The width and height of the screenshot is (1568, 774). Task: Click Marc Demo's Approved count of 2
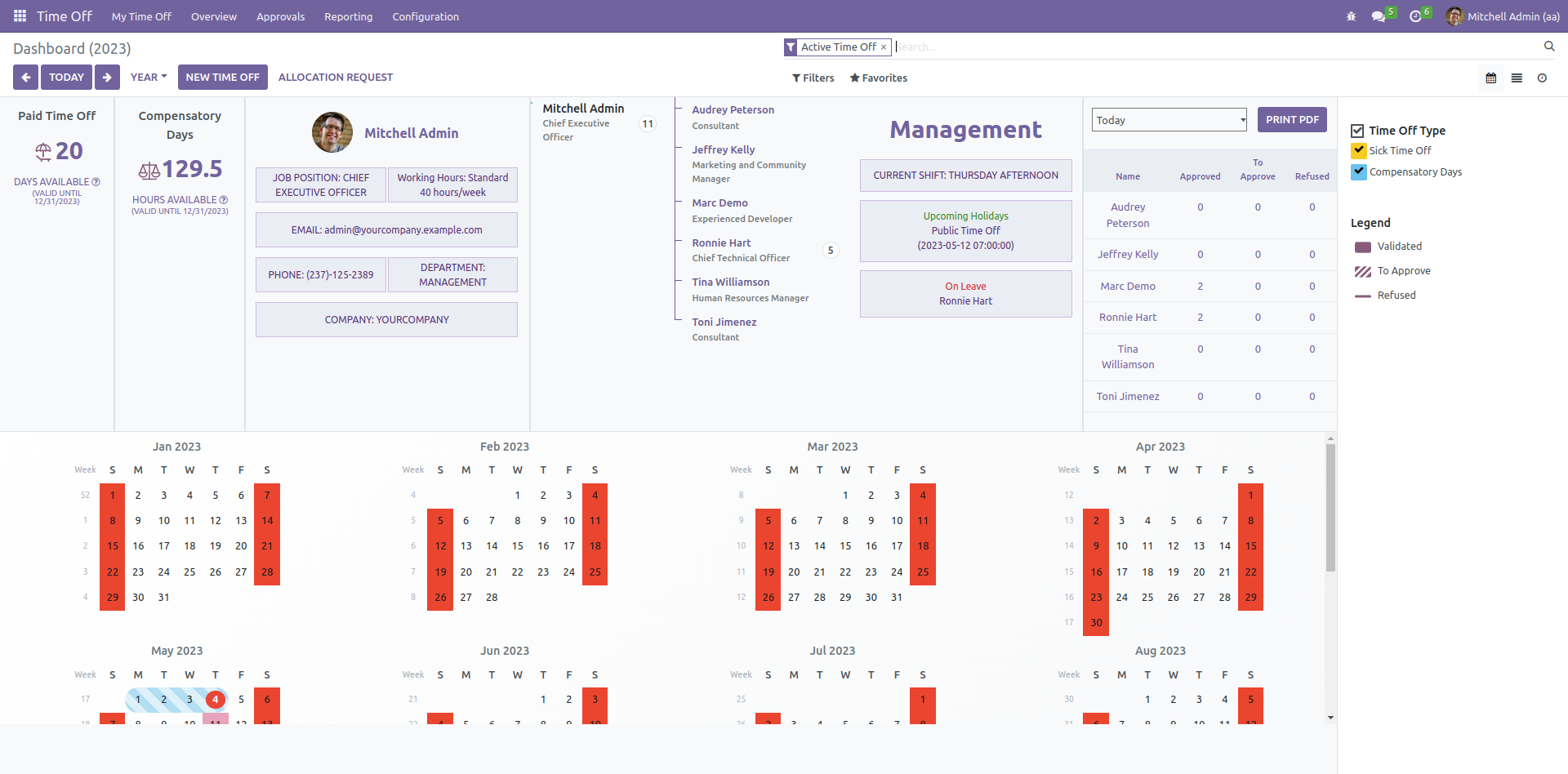pos(1200,287)
